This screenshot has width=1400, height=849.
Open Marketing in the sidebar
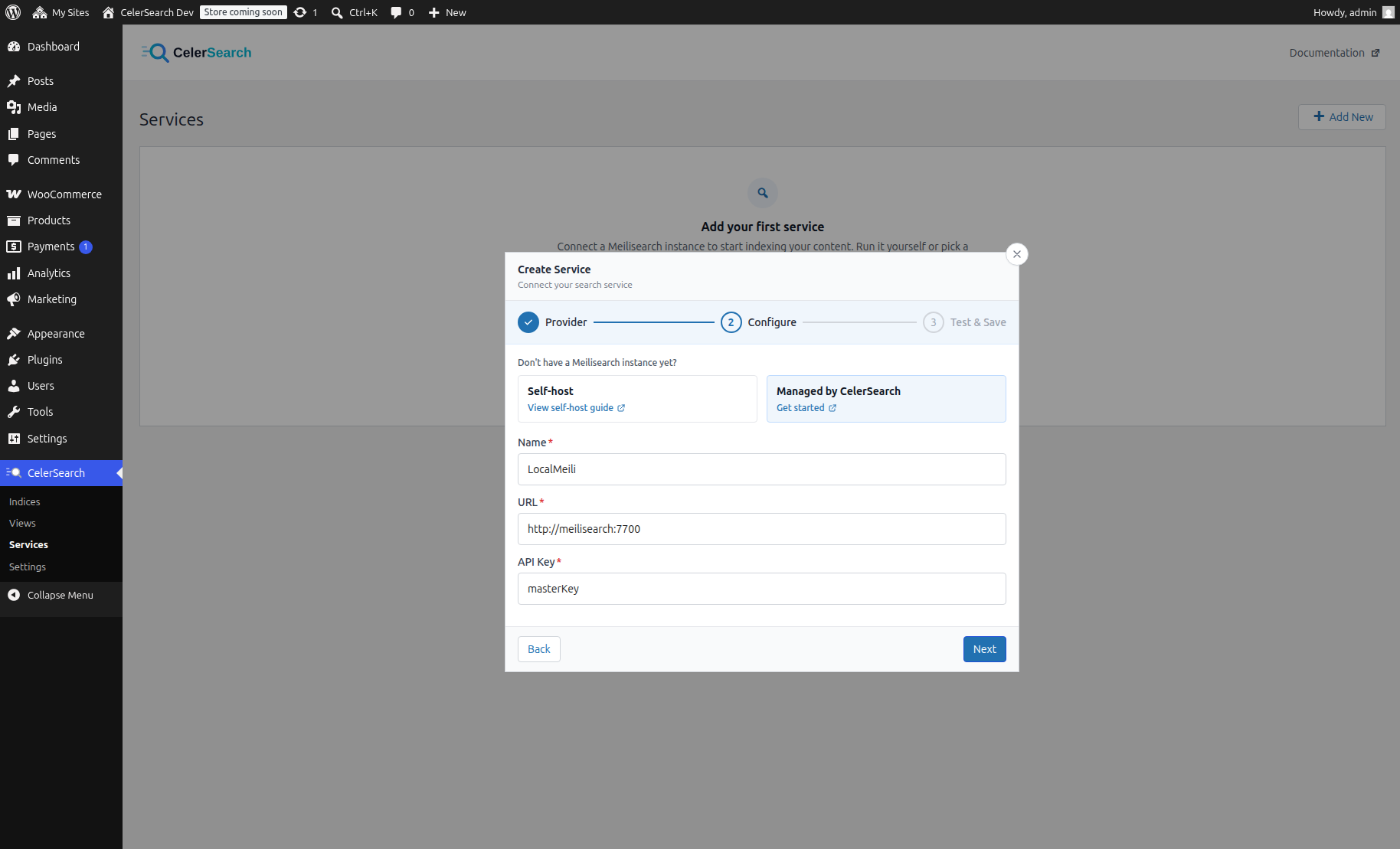click(61, 299)
